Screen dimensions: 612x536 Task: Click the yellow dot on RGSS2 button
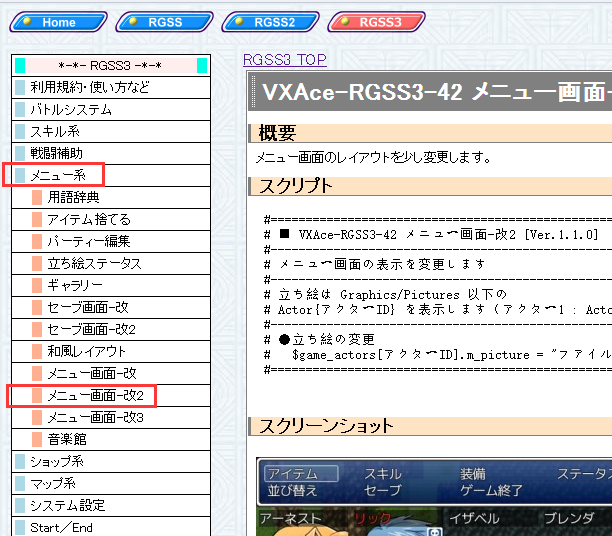239,21
